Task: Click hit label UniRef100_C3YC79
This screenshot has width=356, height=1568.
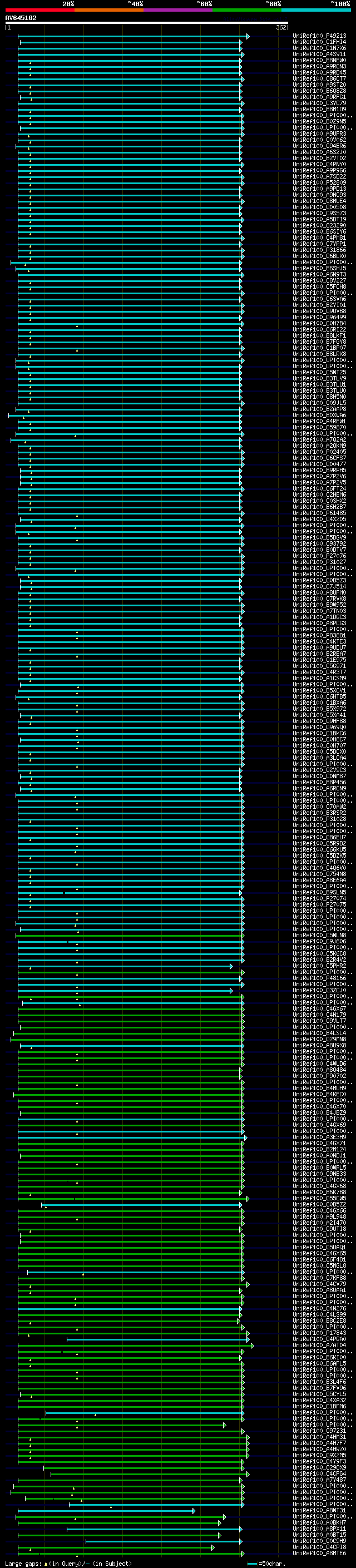Action: 319,103
